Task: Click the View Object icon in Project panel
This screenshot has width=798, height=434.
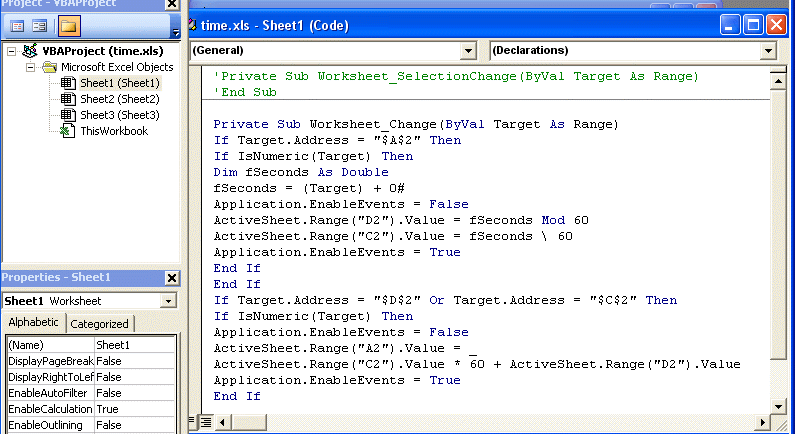Action: [40, 26]
